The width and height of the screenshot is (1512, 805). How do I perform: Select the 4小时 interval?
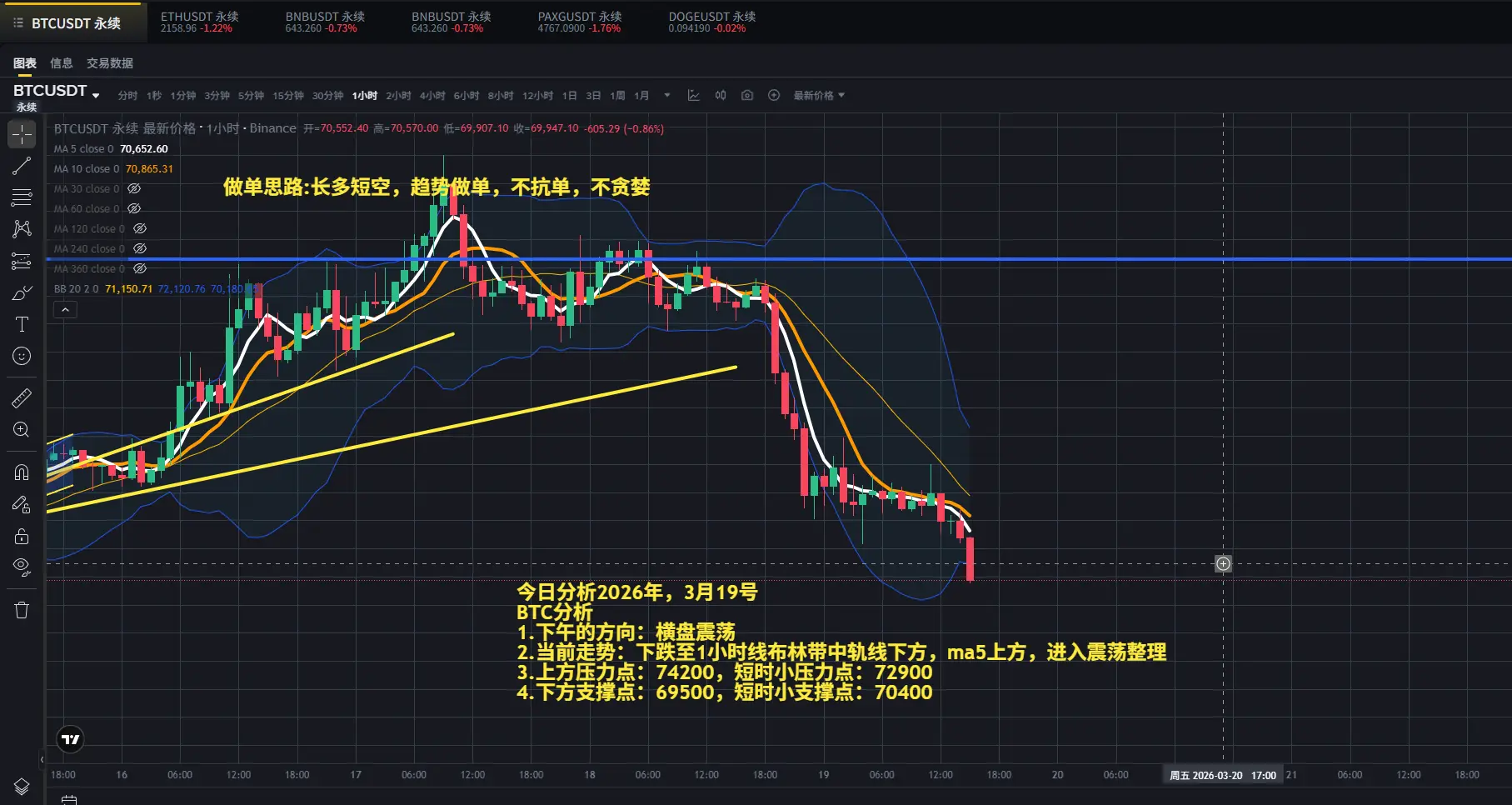432,96
